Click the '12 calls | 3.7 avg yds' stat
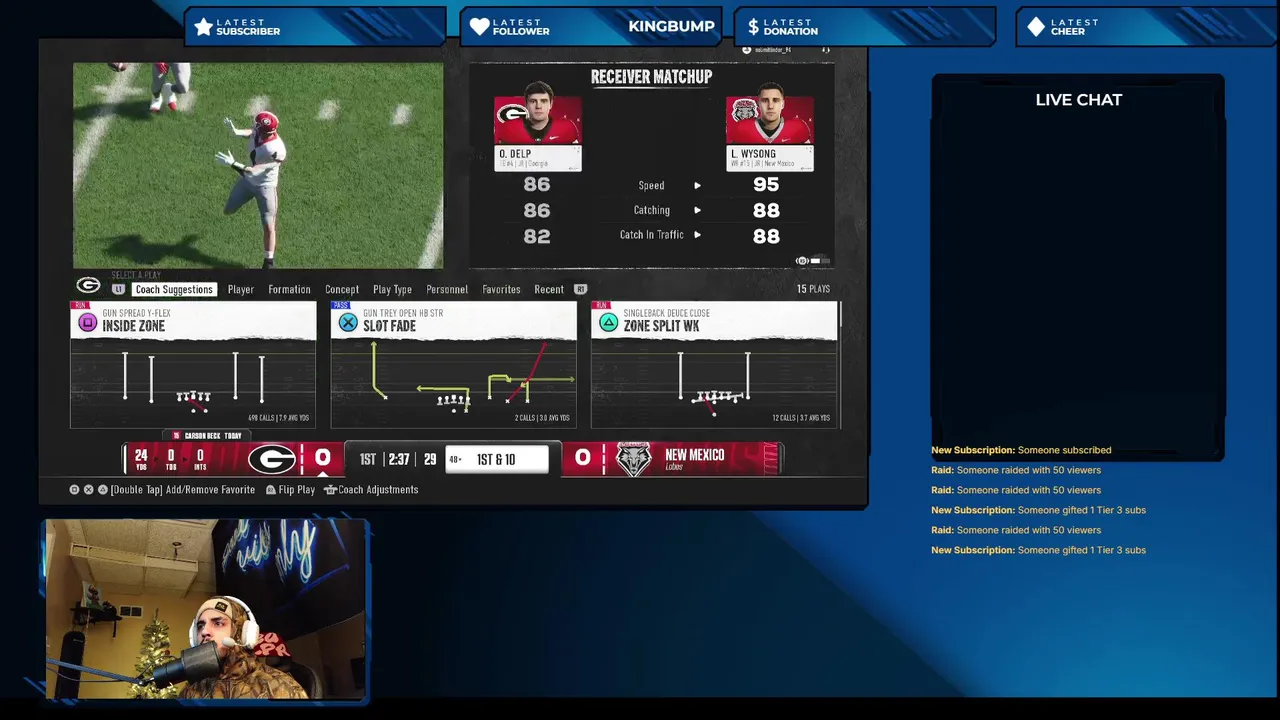 pyautogui.click(x=802, y=418)
